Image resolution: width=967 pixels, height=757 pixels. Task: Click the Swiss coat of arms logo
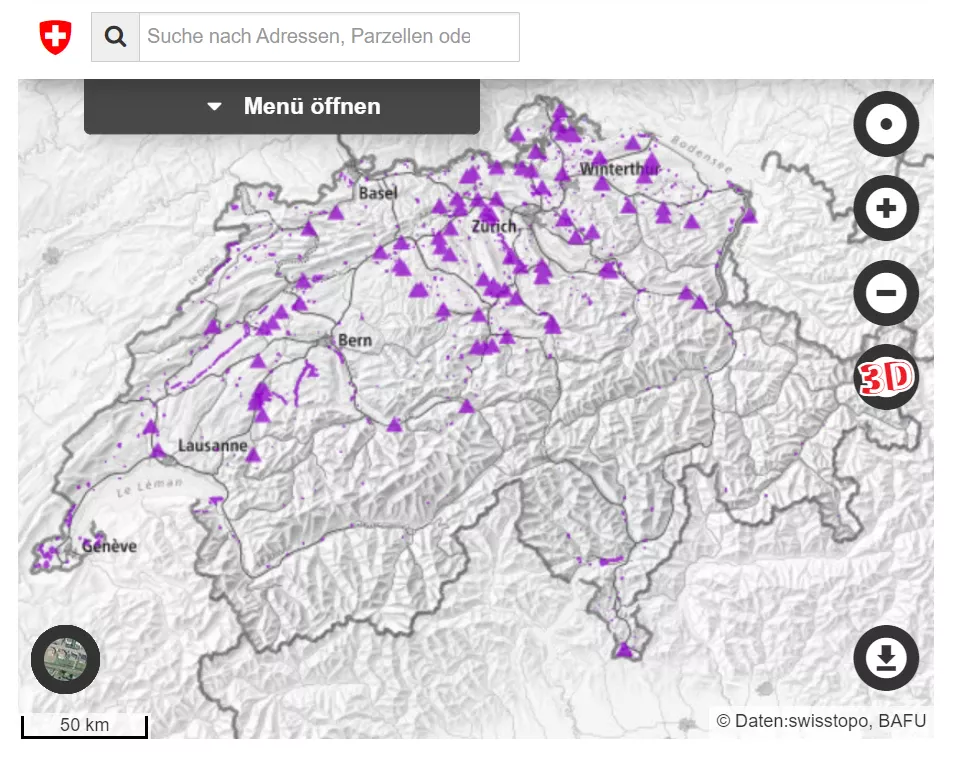pos(55,37)
